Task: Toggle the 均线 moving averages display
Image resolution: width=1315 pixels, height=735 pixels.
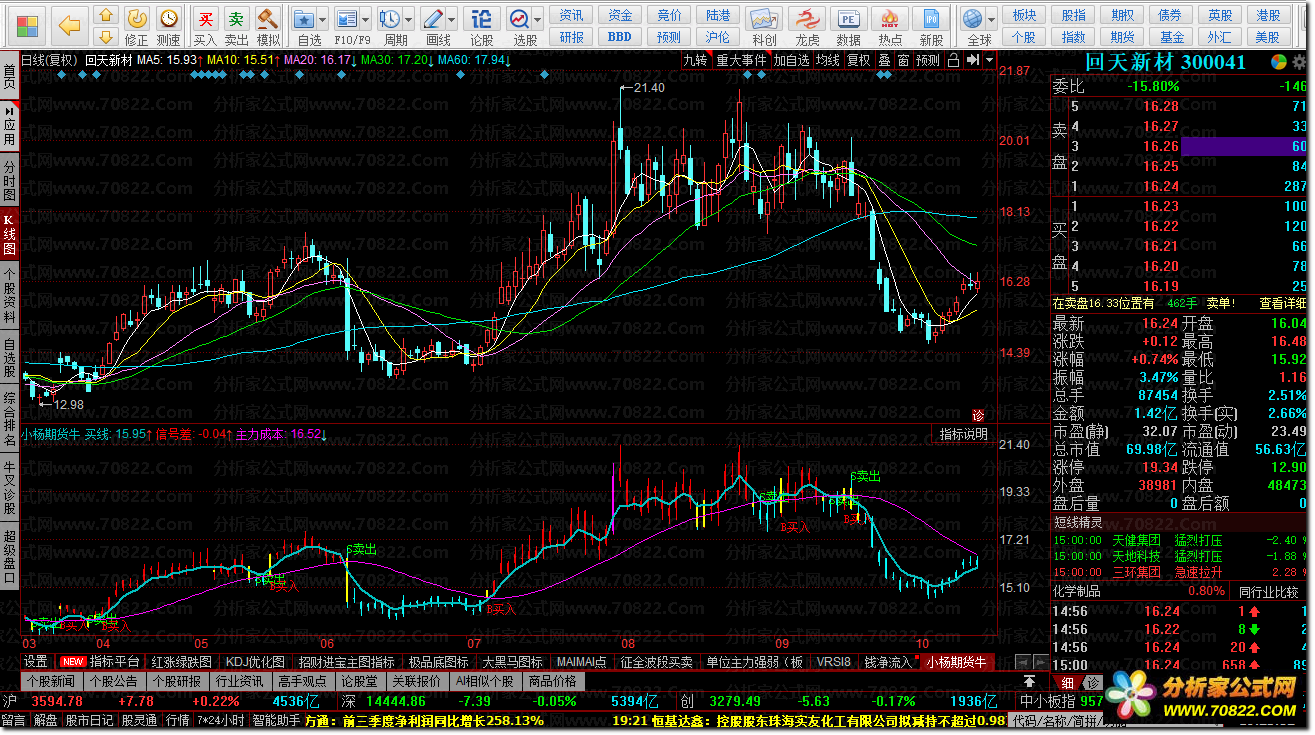Action: coord(828,60)
